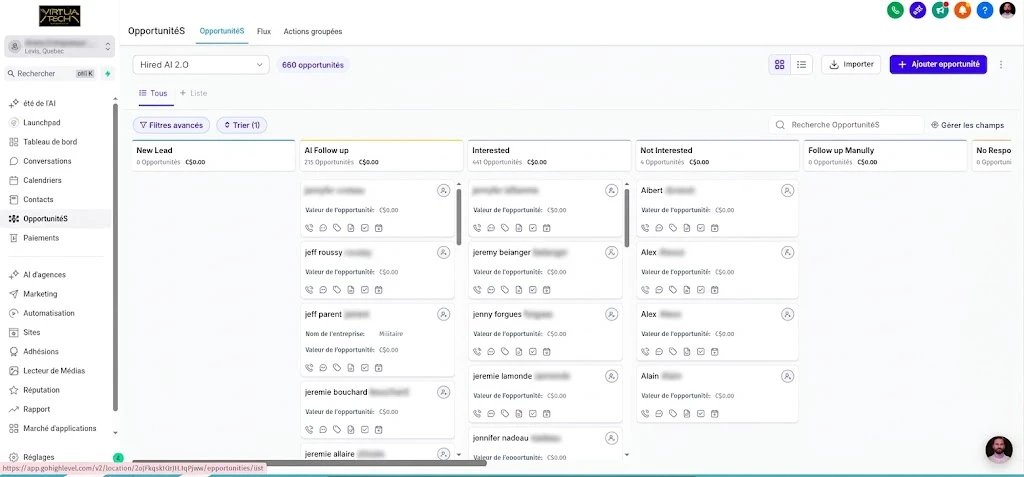This screenshot has width=1024, height=477.
Task: Select the OpportunitéS tab
Action: (222, 31)
